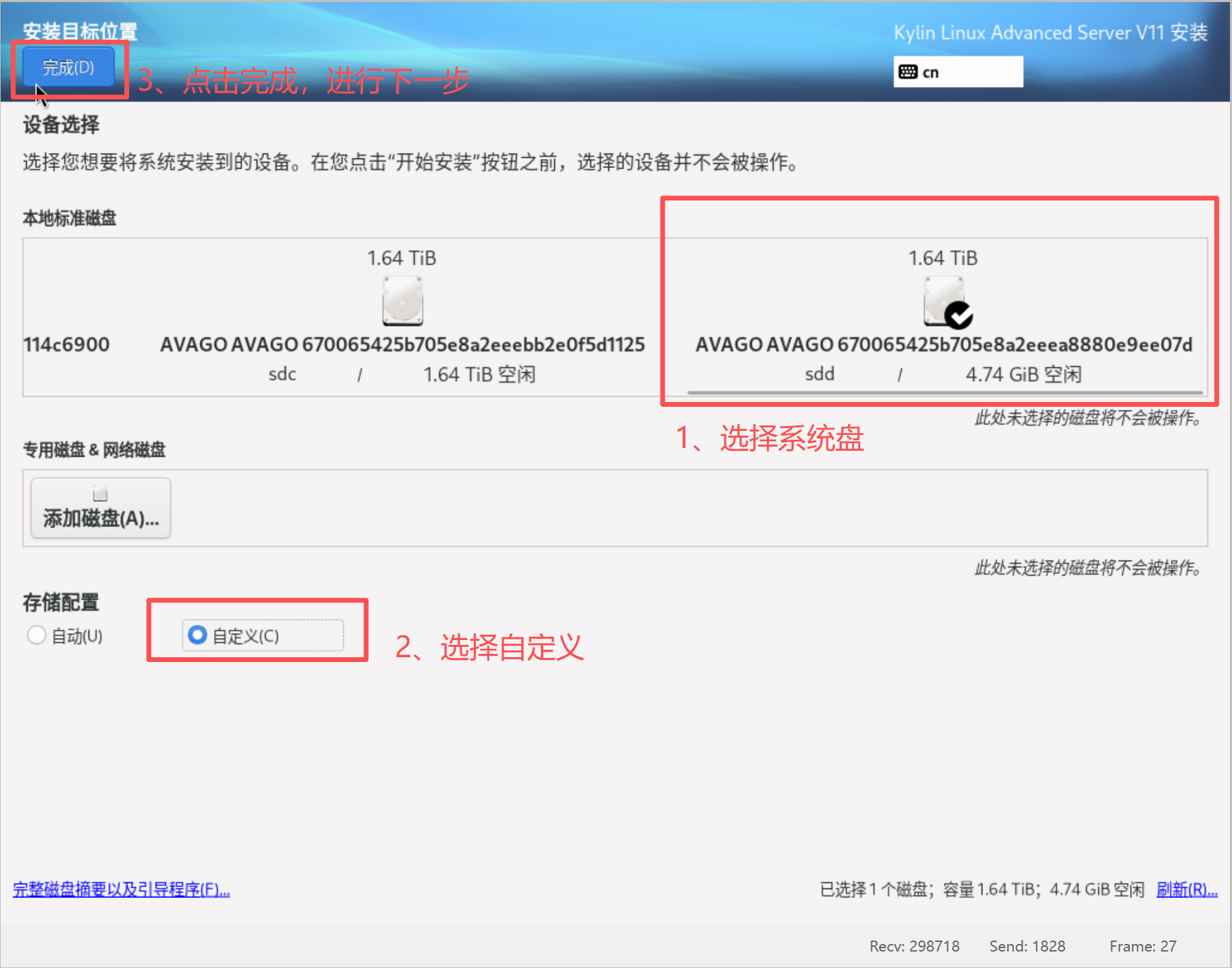Select the sdd hard disk icon

tap(943, 300)
